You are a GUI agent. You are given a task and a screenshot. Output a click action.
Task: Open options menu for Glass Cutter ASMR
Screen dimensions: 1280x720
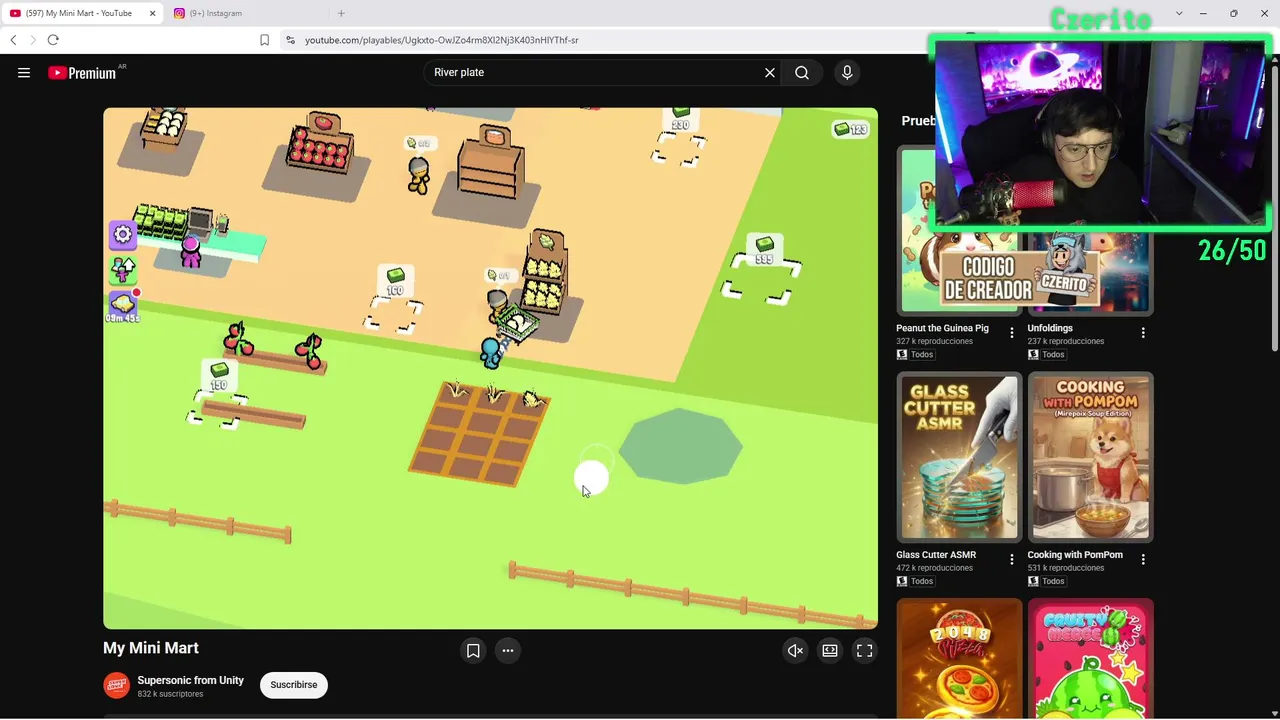click(x=1012, y=560)
